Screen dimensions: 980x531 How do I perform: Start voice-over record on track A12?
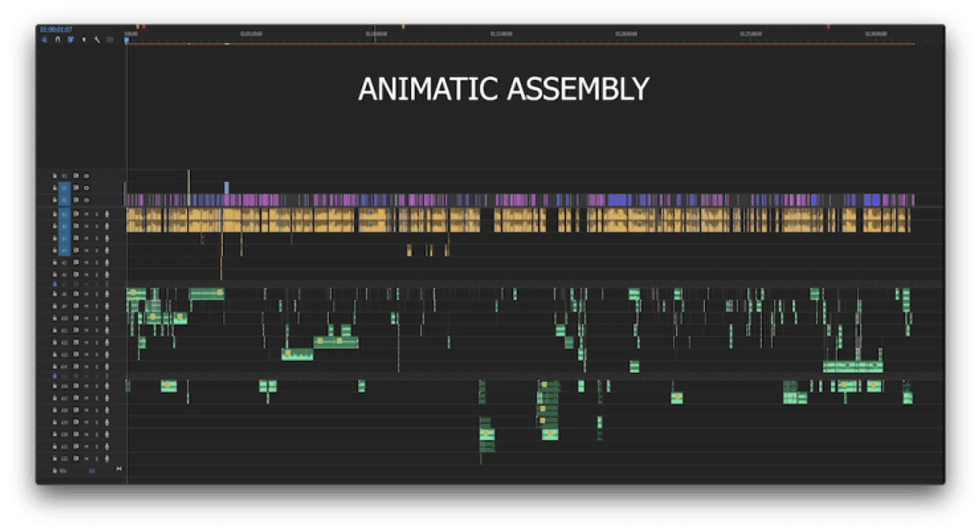(107, 343)
